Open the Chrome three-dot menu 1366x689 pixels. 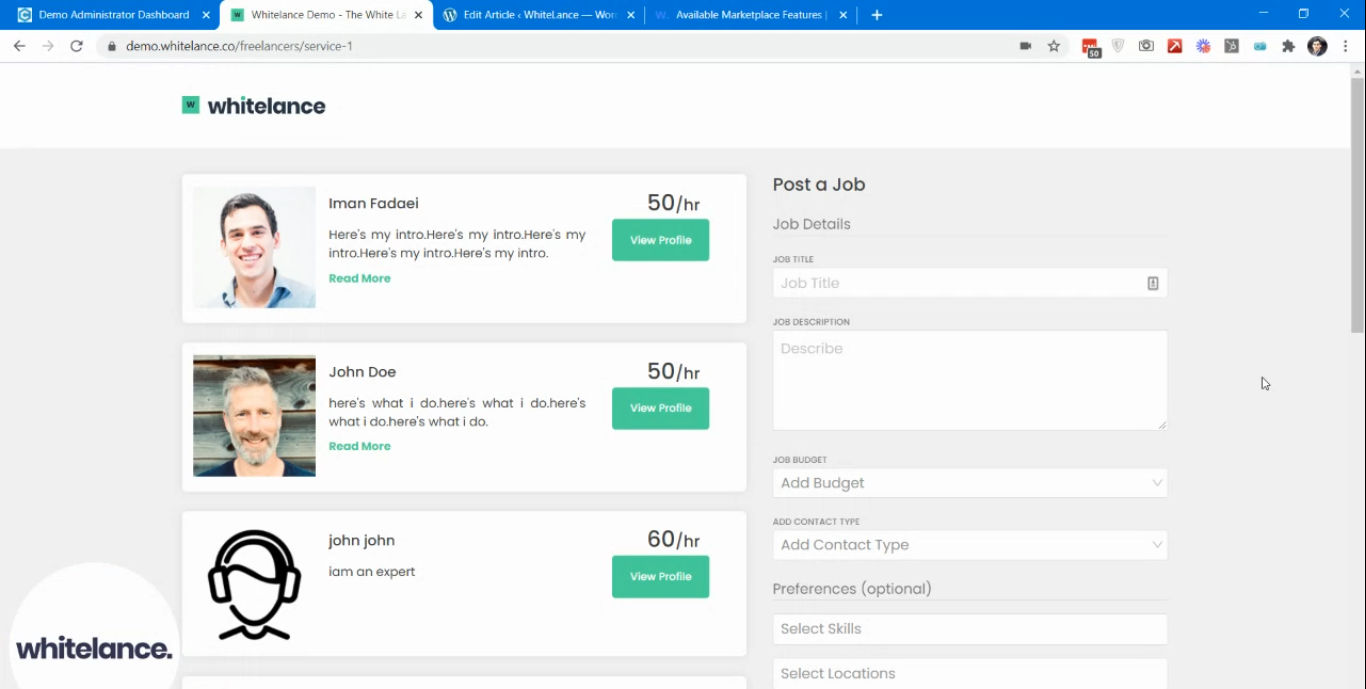click(x=1346, y=46)
